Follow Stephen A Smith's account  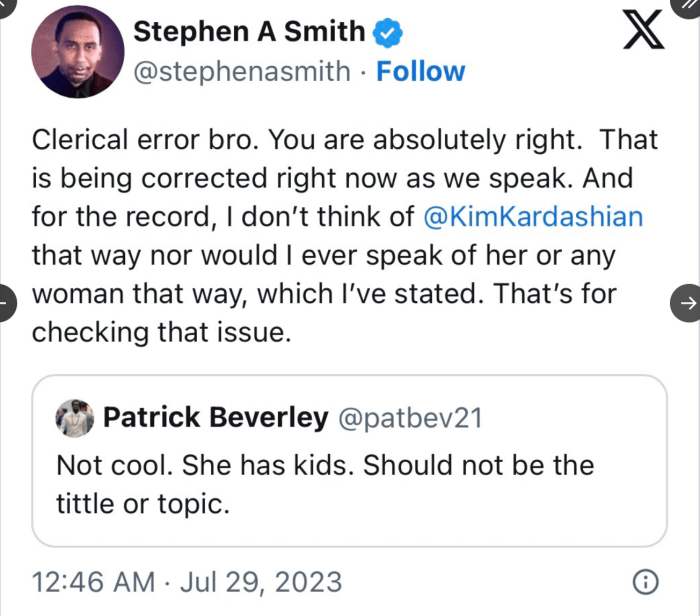point(420,72)
